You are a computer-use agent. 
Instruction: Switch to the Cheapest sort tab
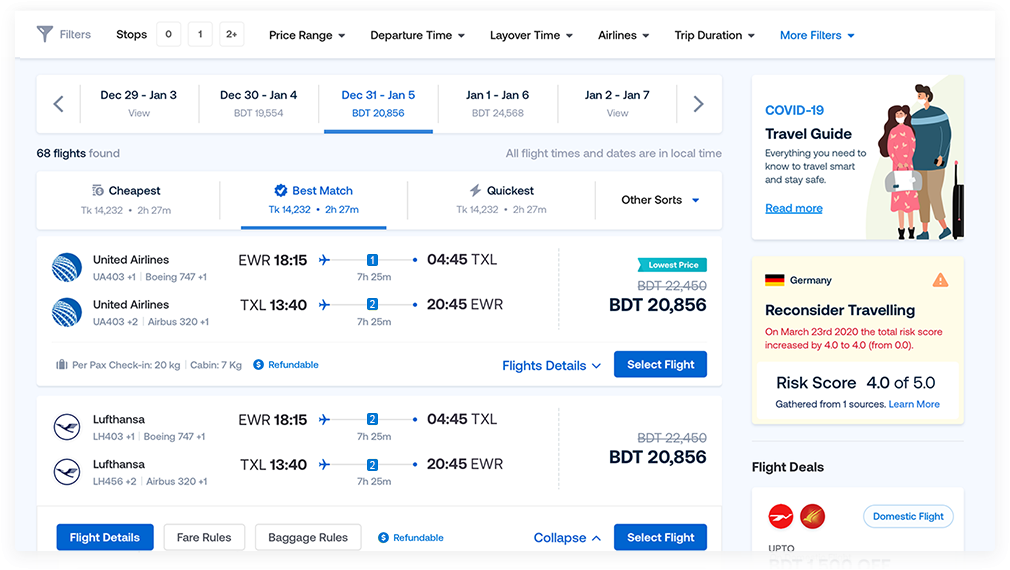click(126, 199)
